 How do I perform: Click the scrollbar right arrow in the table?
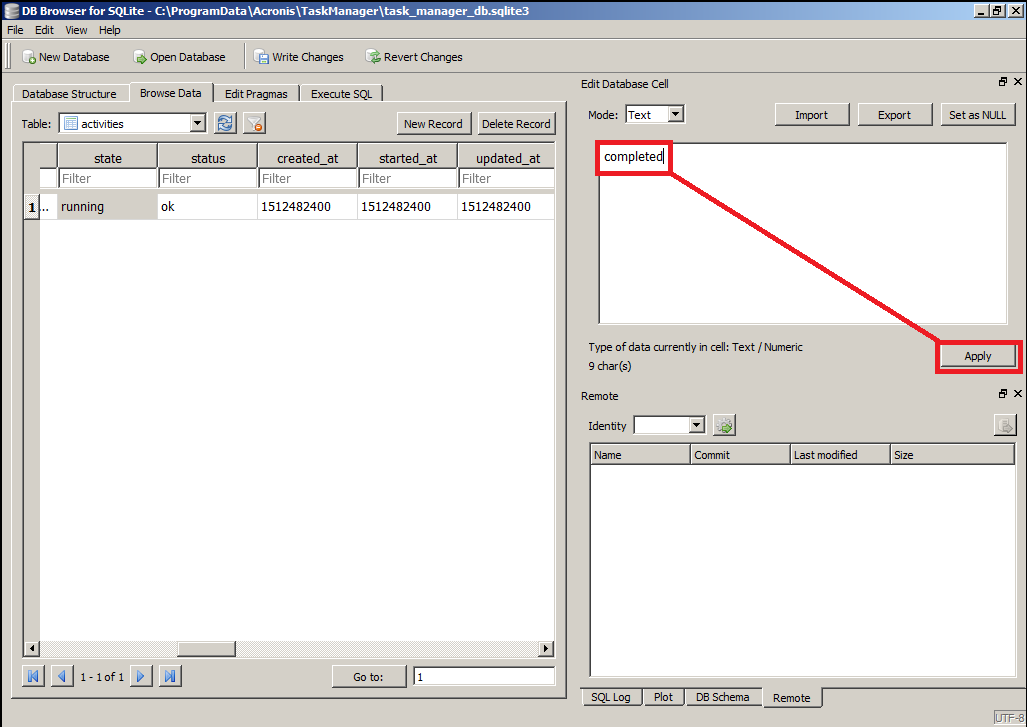click(546, 648)
